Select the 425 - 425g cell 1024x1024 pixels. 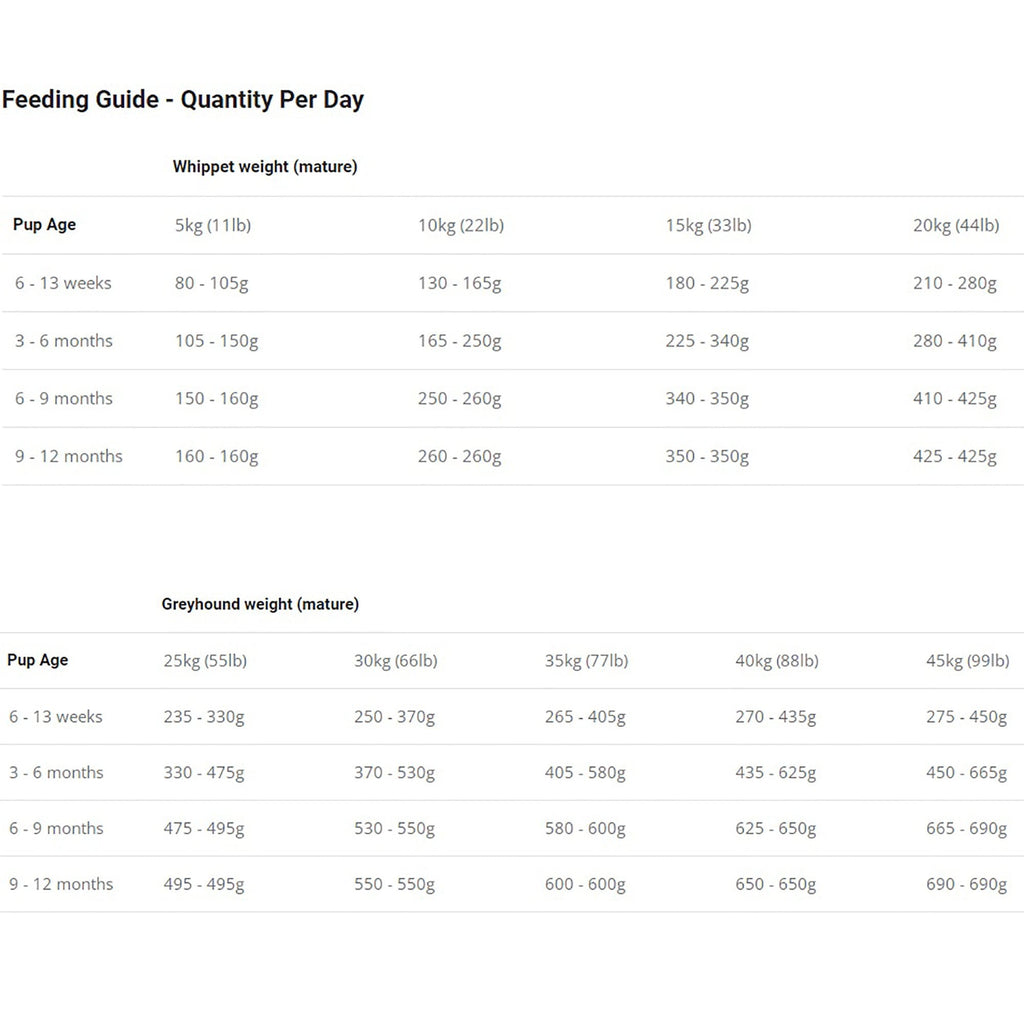(955, 456)
